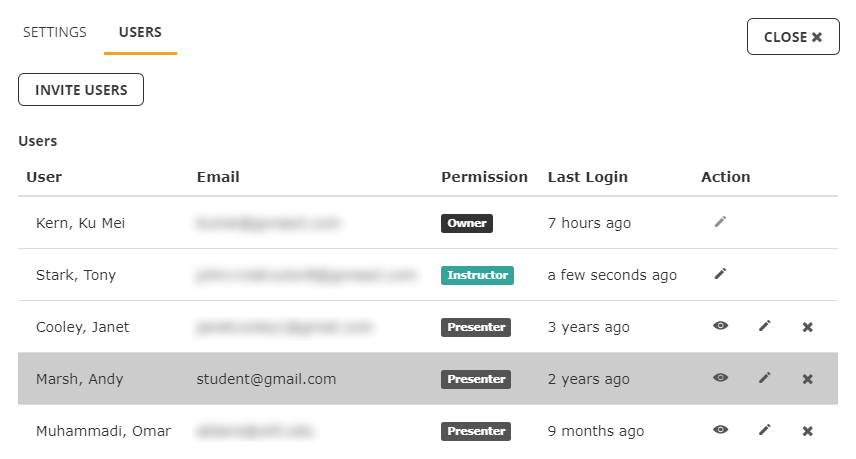
Task: Remove Muhammadi, Omar using the X icon
Action: click(x=808, y=431)
